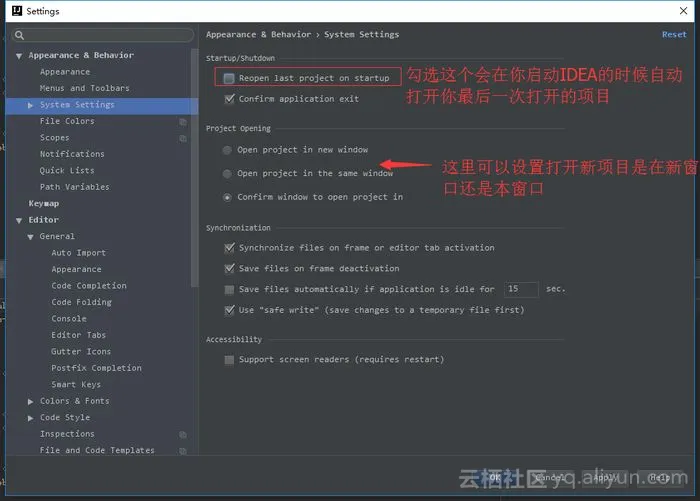Click the Help button
The height and width of the screenshot is (501, 700).
point(659,477)
